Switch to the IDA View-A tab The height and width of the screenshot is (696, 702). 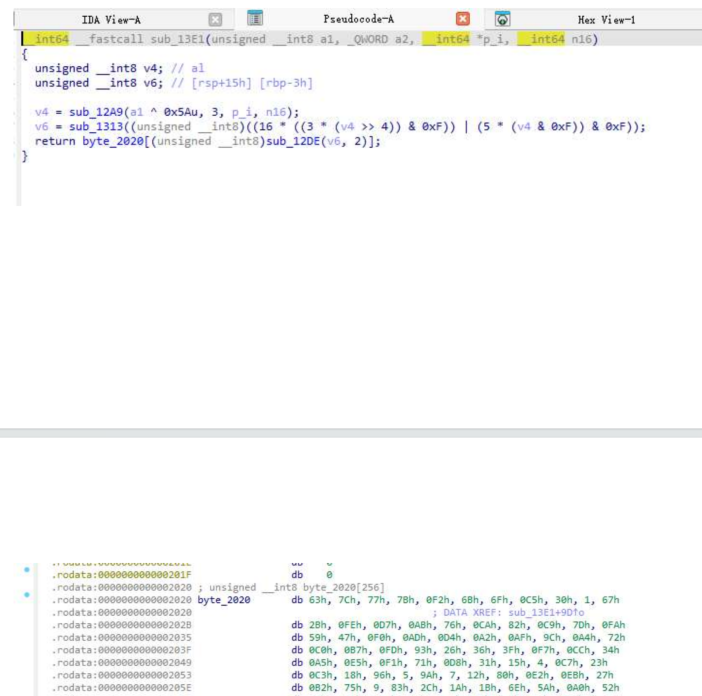pyautogui.click(x=110, y=19)
